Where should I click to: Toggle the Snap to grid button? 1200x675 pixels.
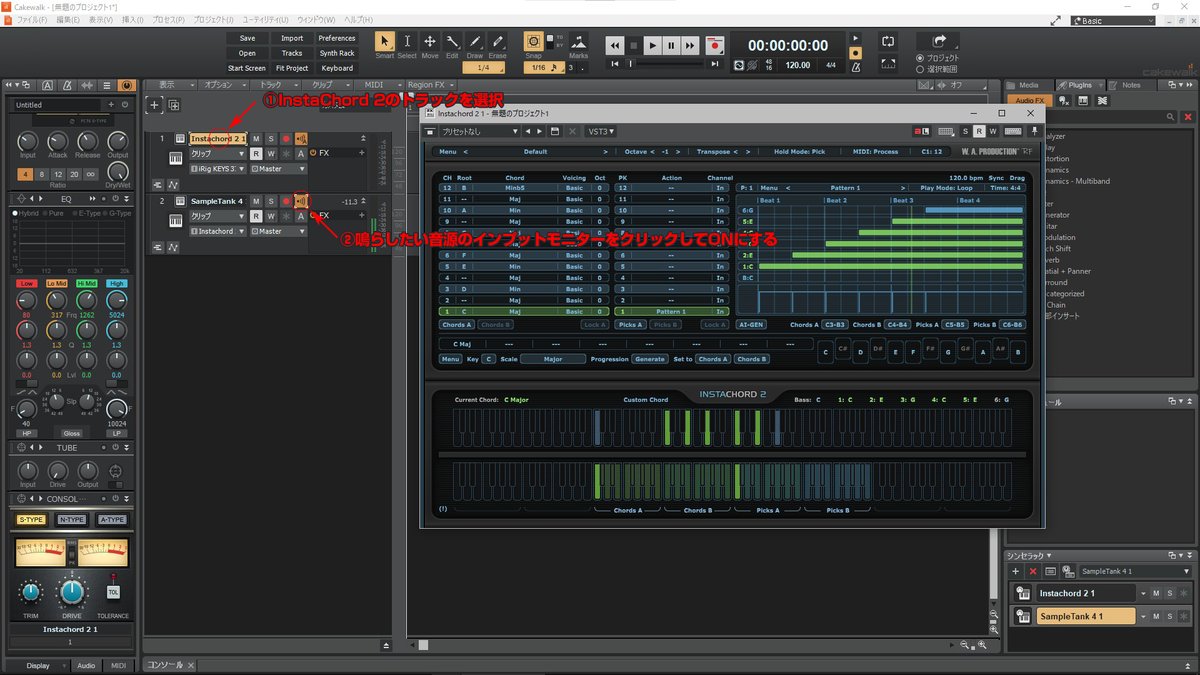tap(534, 43)
